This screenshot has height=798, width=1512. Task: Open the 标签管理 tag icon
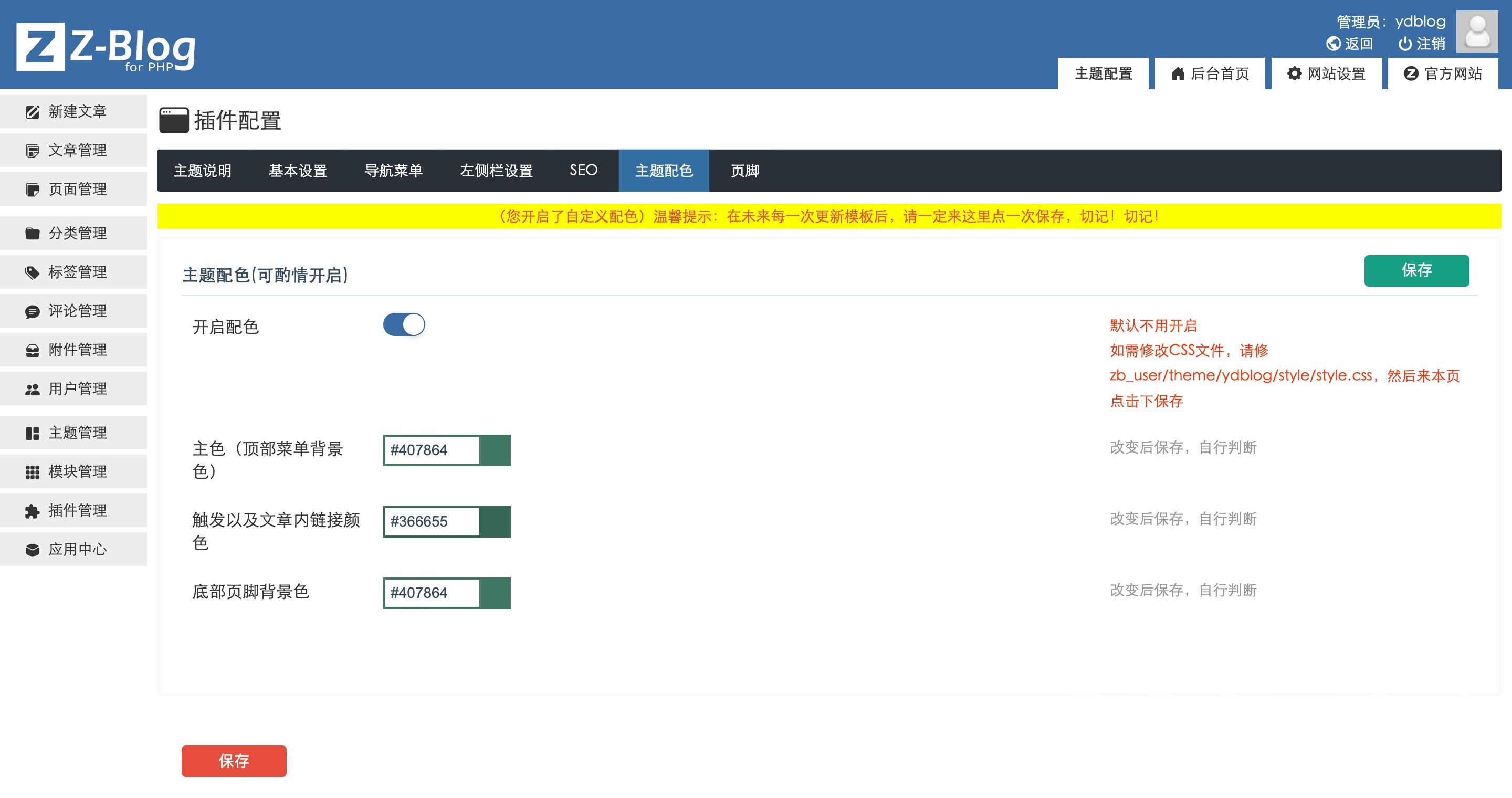(x=32, y=272)
